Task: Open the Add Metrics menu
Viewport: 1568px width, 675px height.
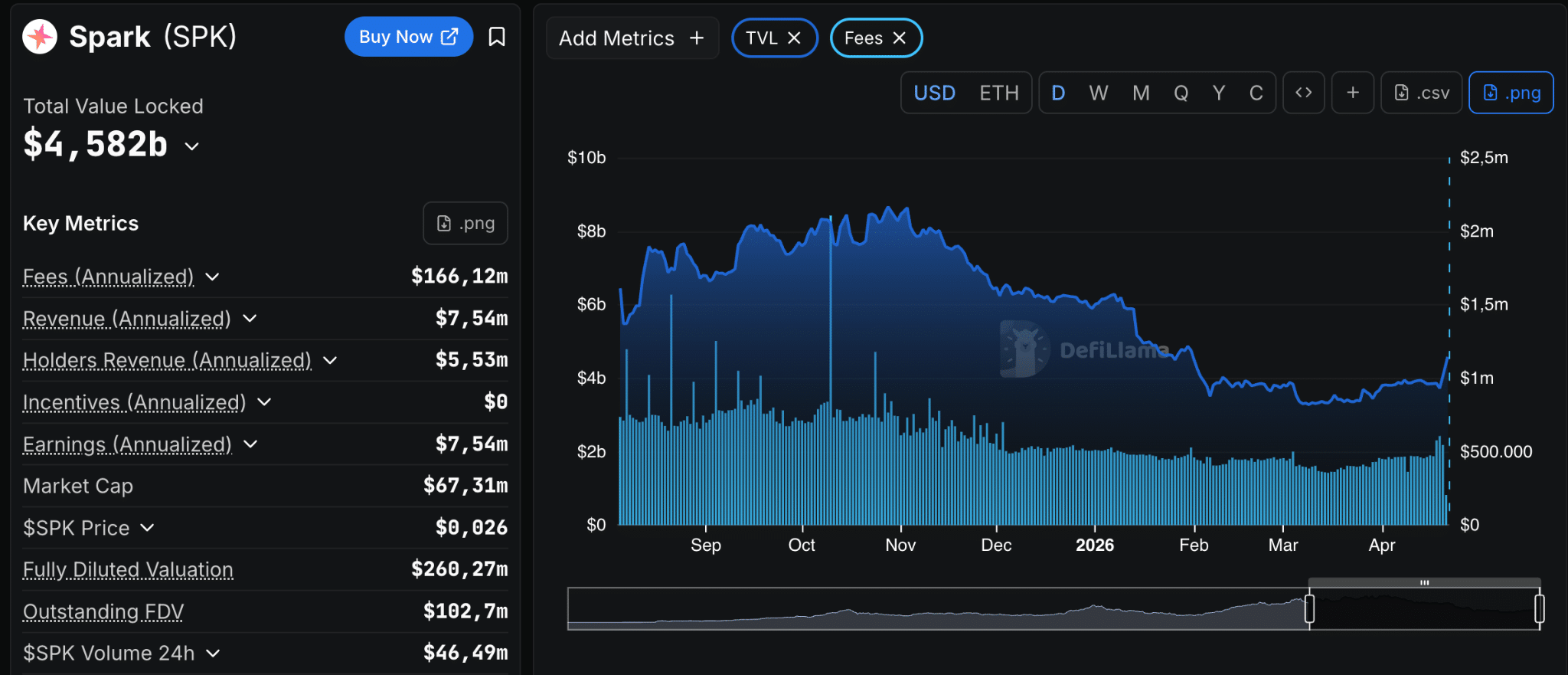Action: [x=632, y=38]
